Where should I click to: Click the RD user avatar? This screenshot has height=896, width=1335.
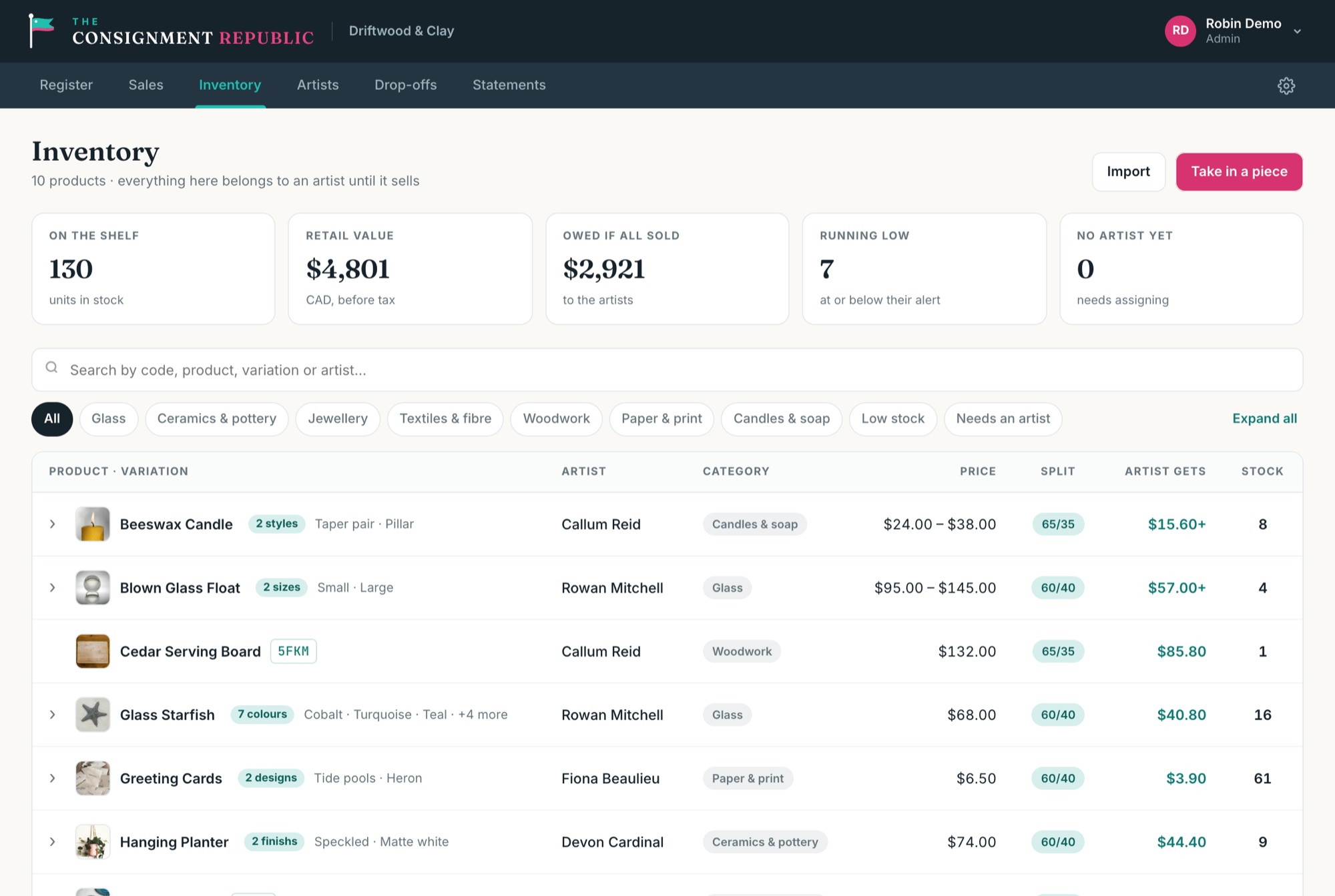(x=1180, y=31)
